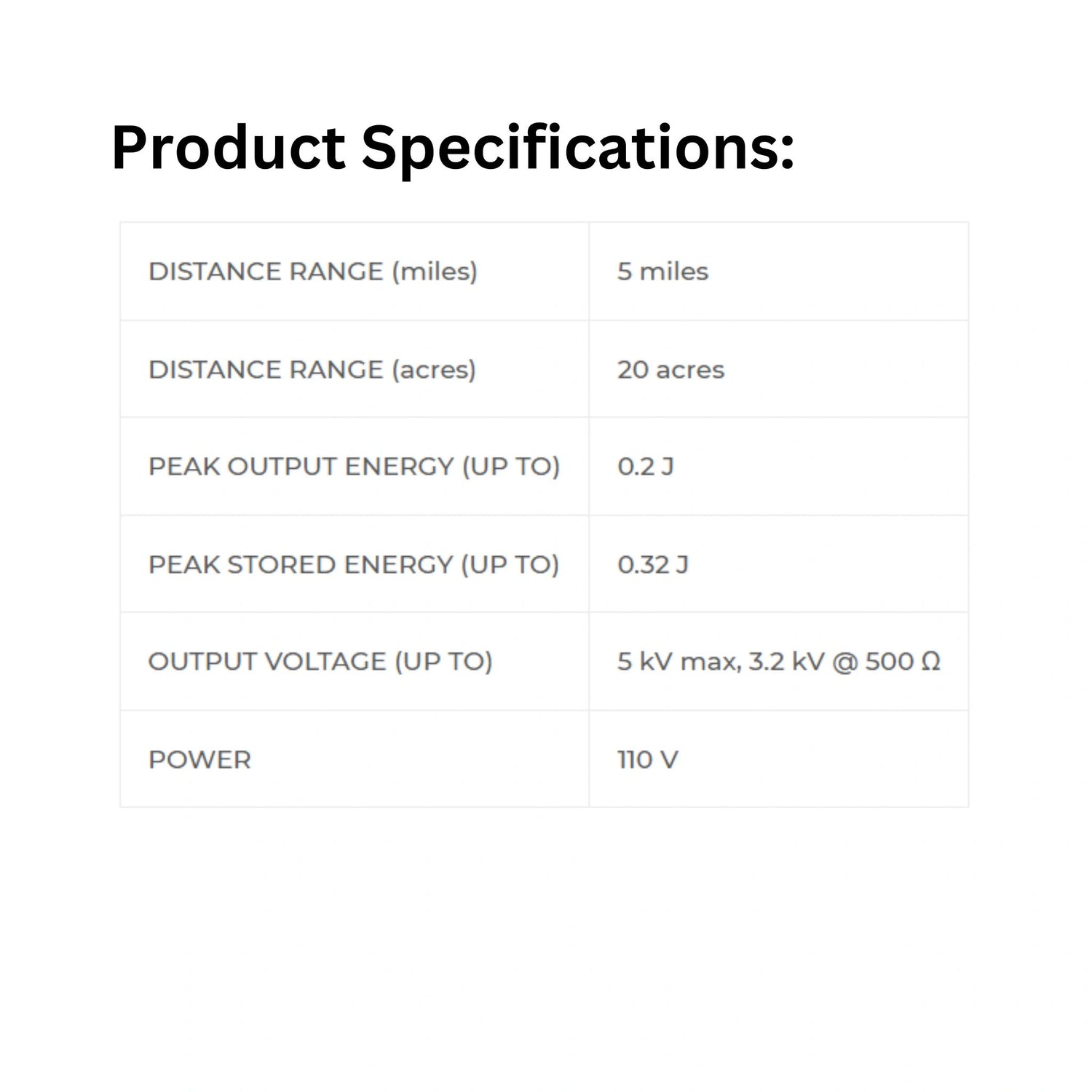This screenshot has height=1092, width=1092.
Task: Click "(miles)" in the first row label
Action: click(435, 272)
